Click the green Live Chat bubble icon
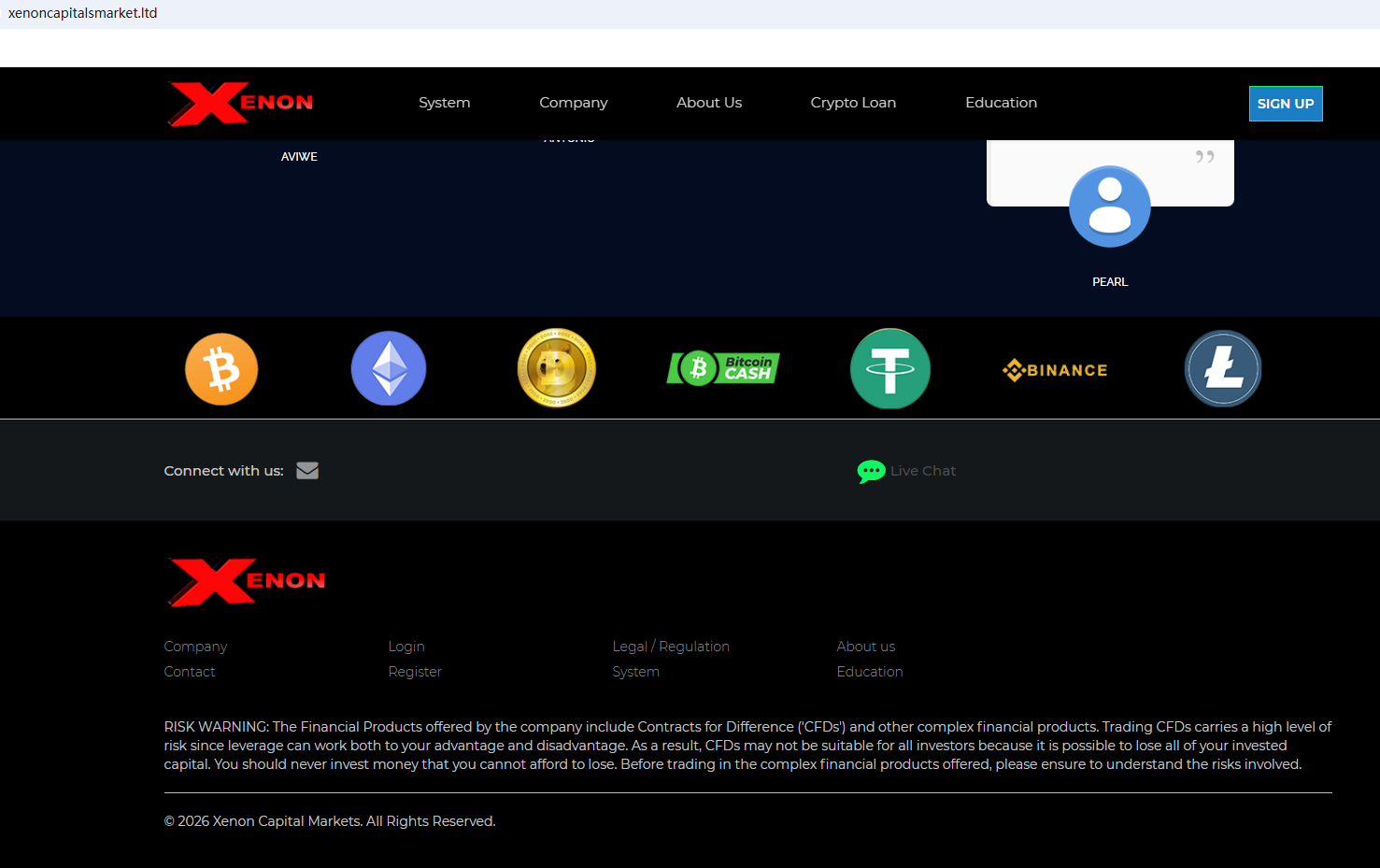 pos(871,471)
